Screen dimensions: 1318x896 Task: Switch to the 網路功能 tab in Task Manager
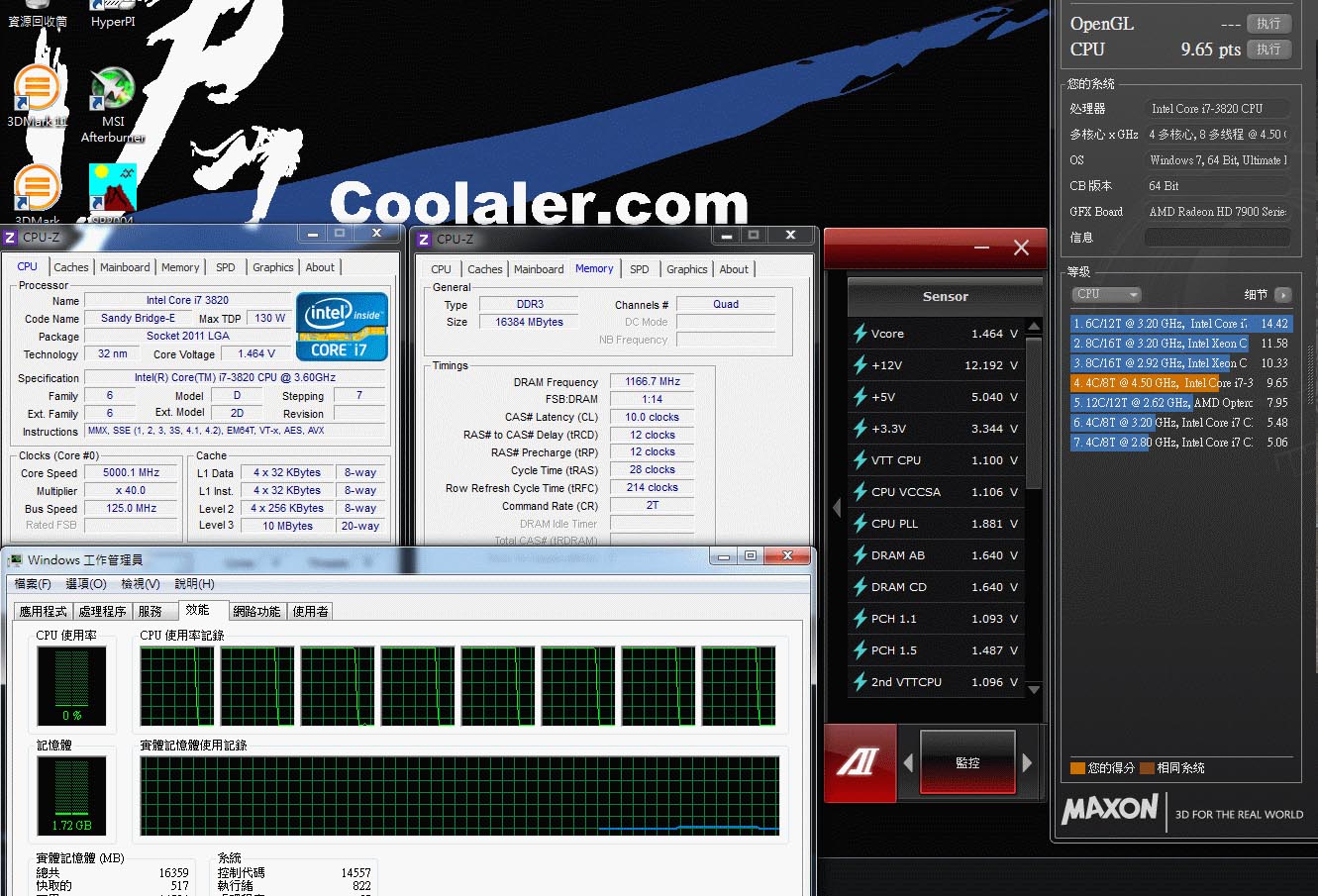256,612
